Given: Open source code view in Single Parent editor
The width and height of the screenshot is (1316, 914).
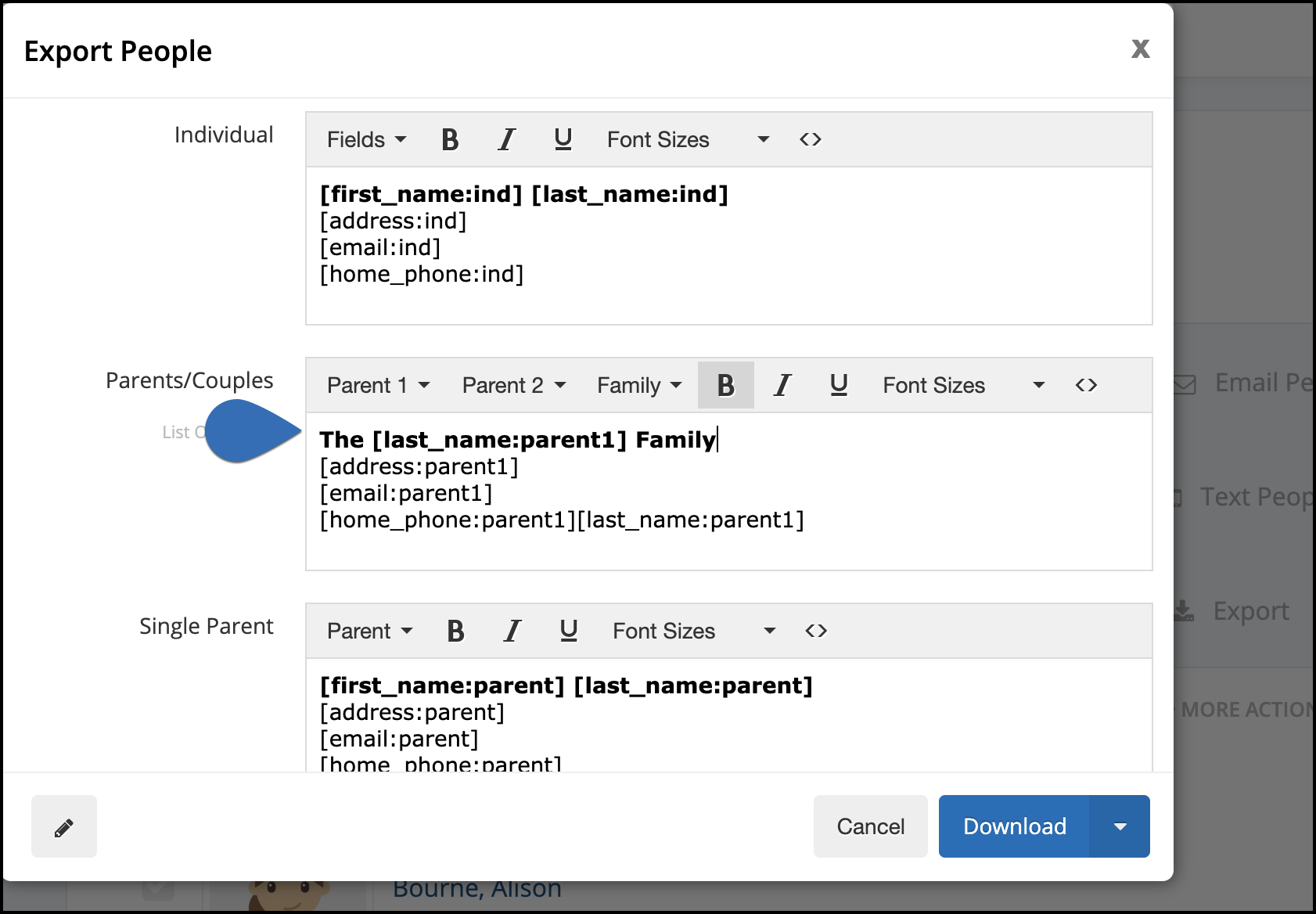Looking at the screenshot, I should click(x=816, y=631).
